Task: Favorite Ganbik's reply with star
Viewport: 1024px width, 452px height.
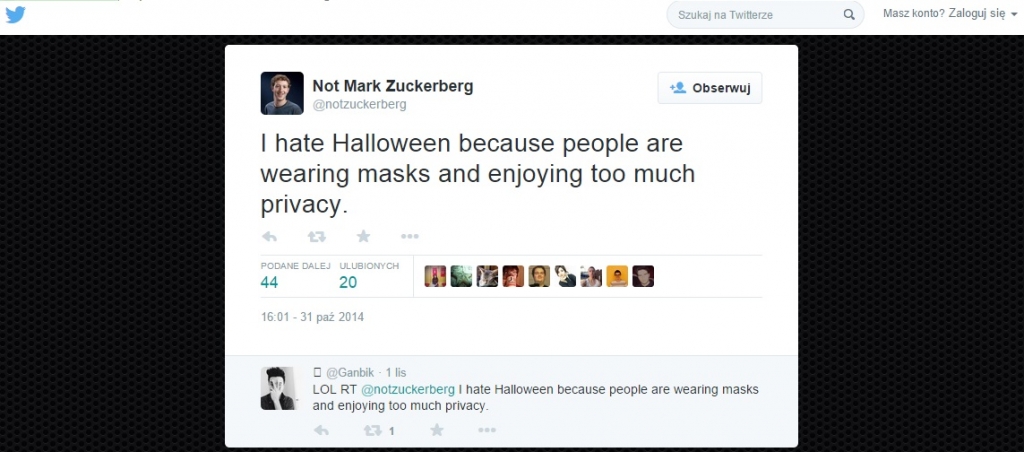Action: tap(437, 430)
